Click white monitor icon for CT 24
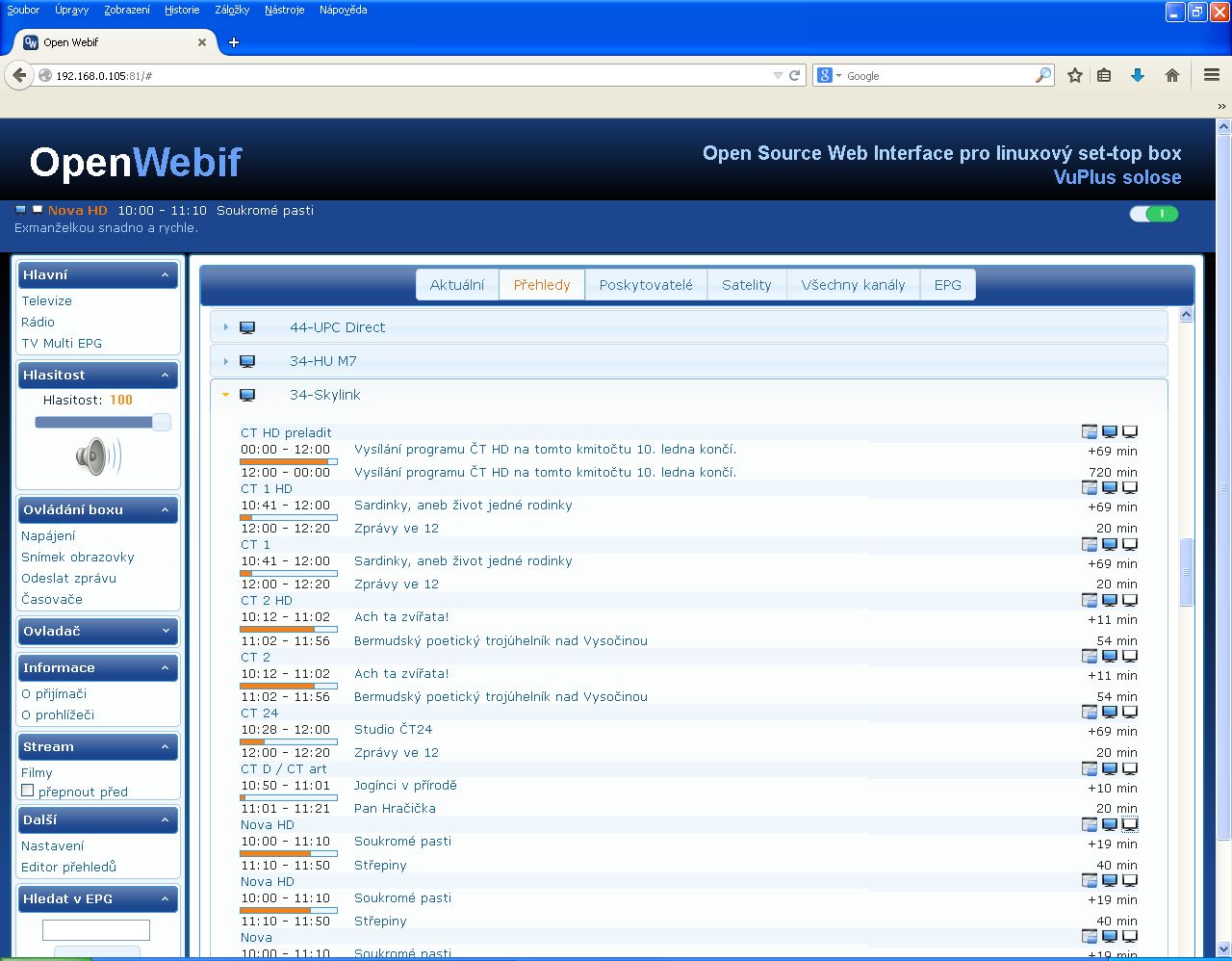Screen dimensions: 1232x961 point(1130,712)
